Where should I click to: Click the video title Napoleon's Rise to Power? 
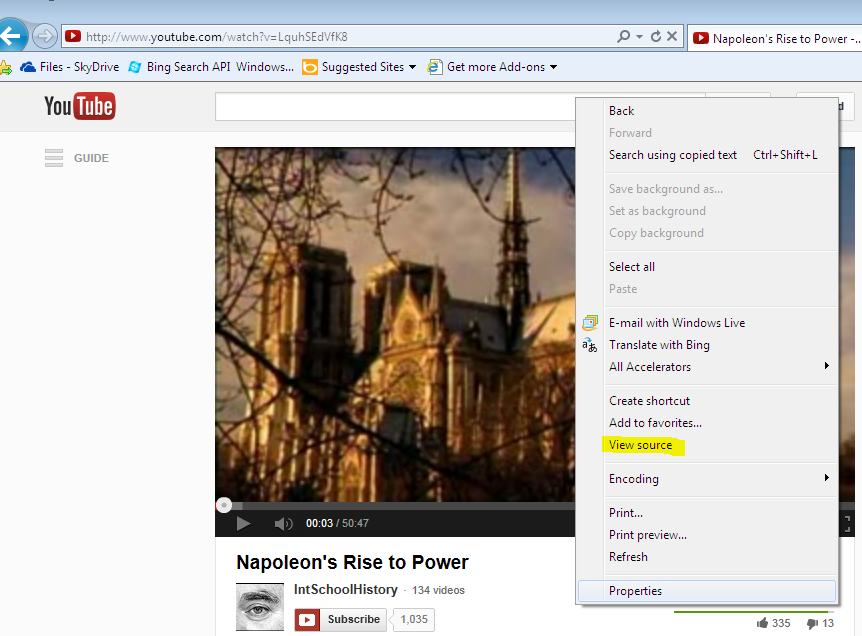pos(352,563)
